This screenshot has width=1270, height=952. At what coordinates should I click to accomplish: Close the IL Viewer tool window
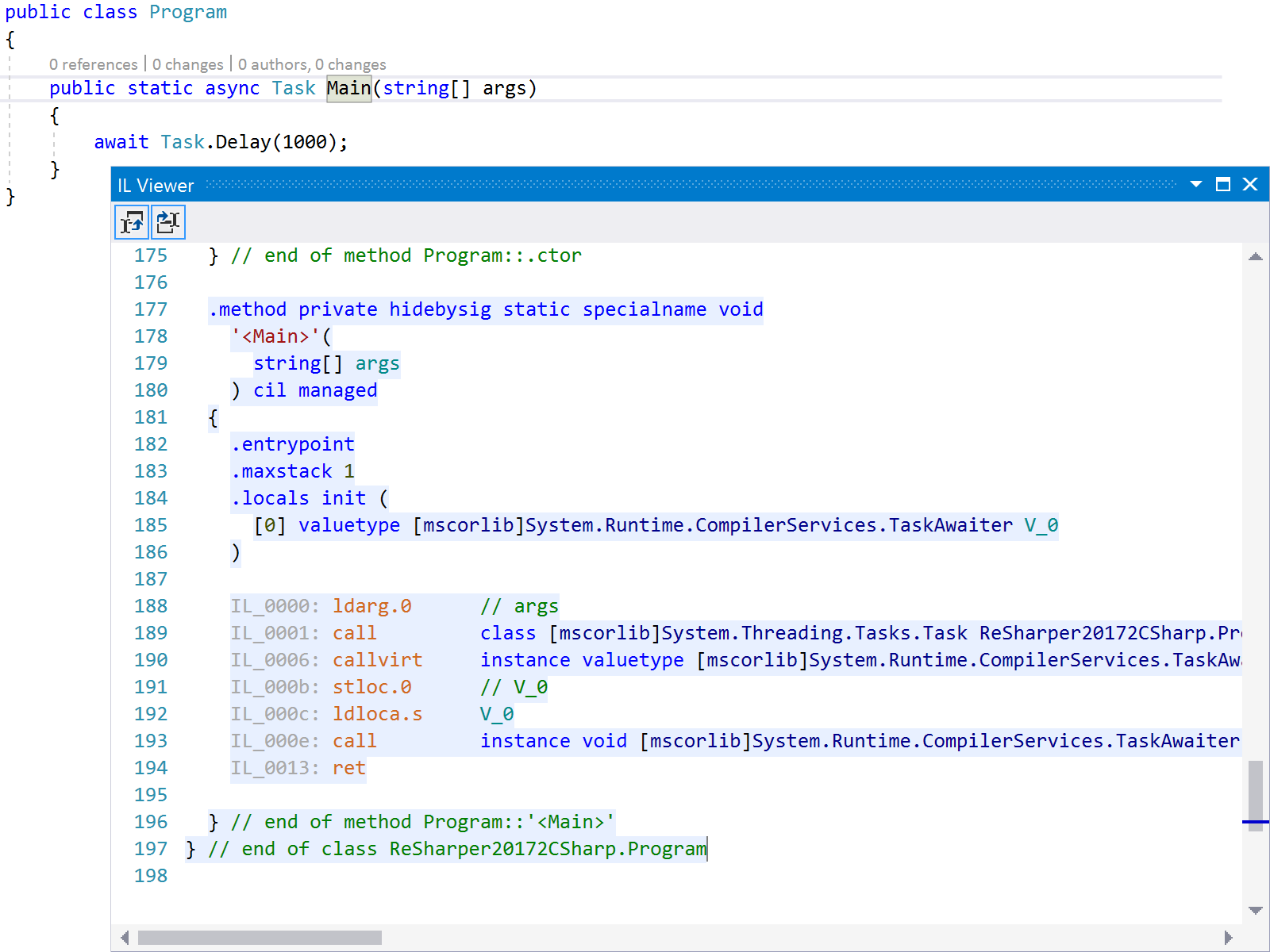coord(1250,184)
